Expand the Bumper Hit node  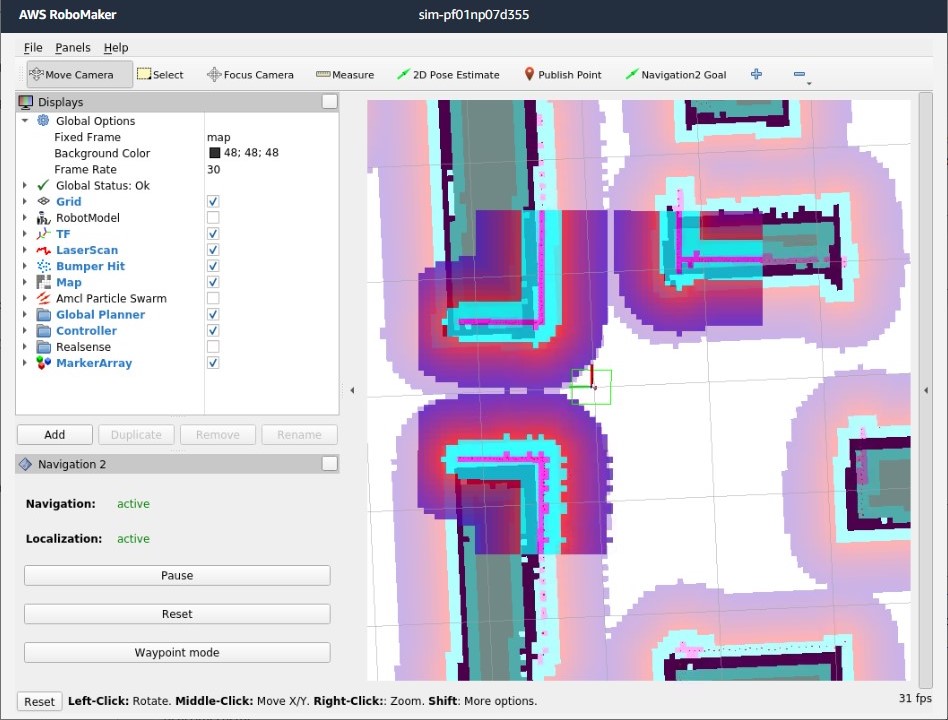coord(25,266)
